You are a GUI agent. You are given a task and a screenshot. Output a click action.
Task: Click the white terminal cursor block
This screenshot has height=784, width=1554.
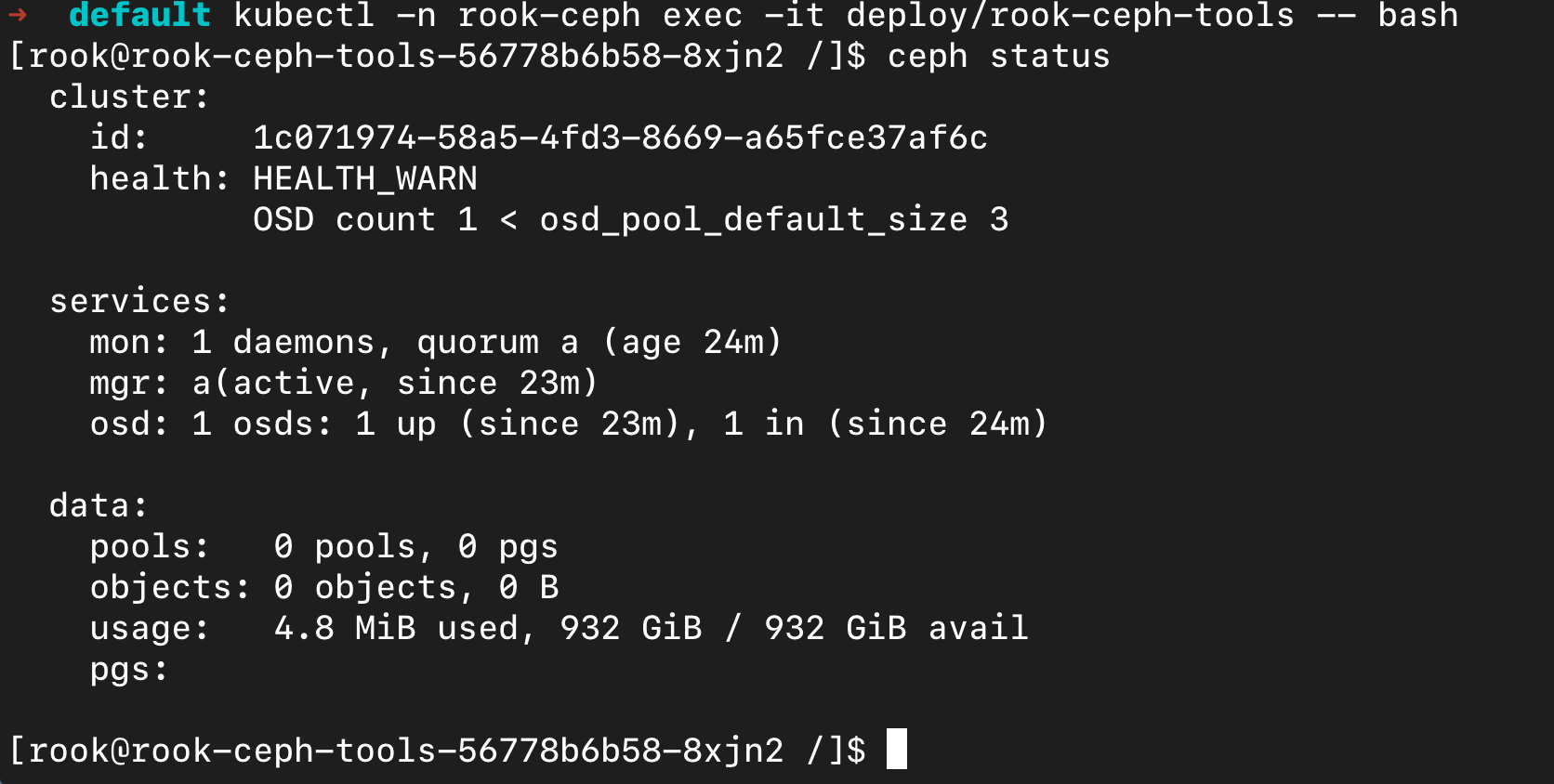(x=896, y=749)
